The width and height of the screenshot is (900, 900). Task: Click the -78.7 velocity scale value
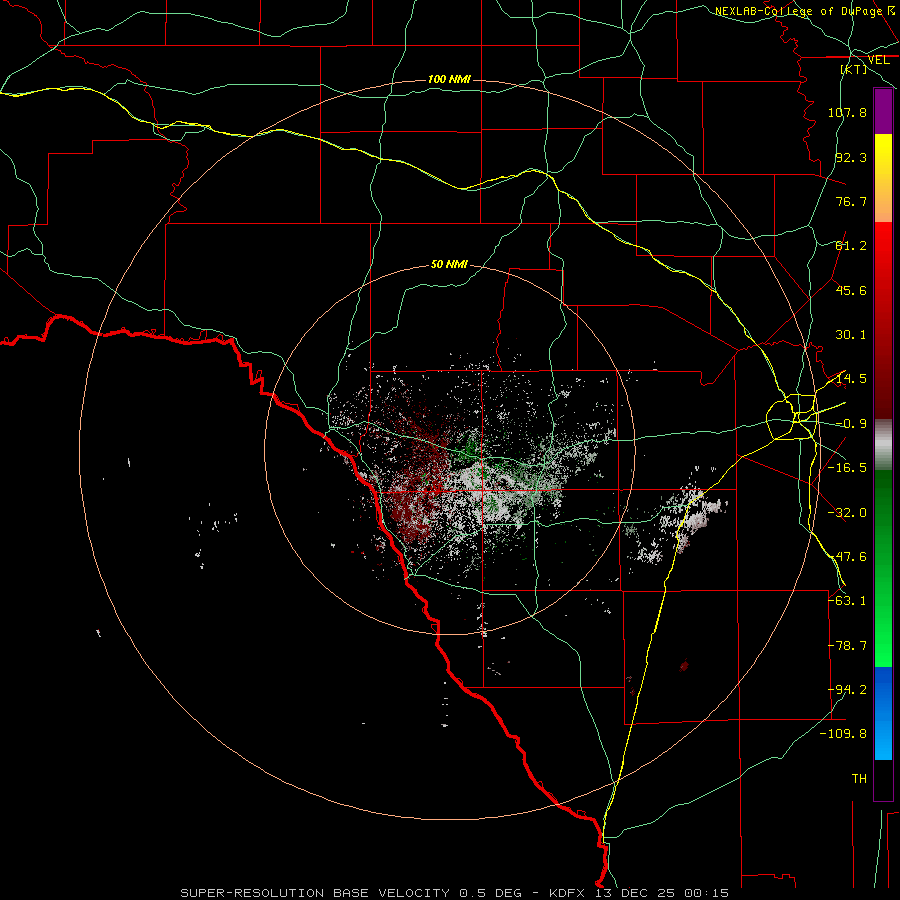coord(847,646)
